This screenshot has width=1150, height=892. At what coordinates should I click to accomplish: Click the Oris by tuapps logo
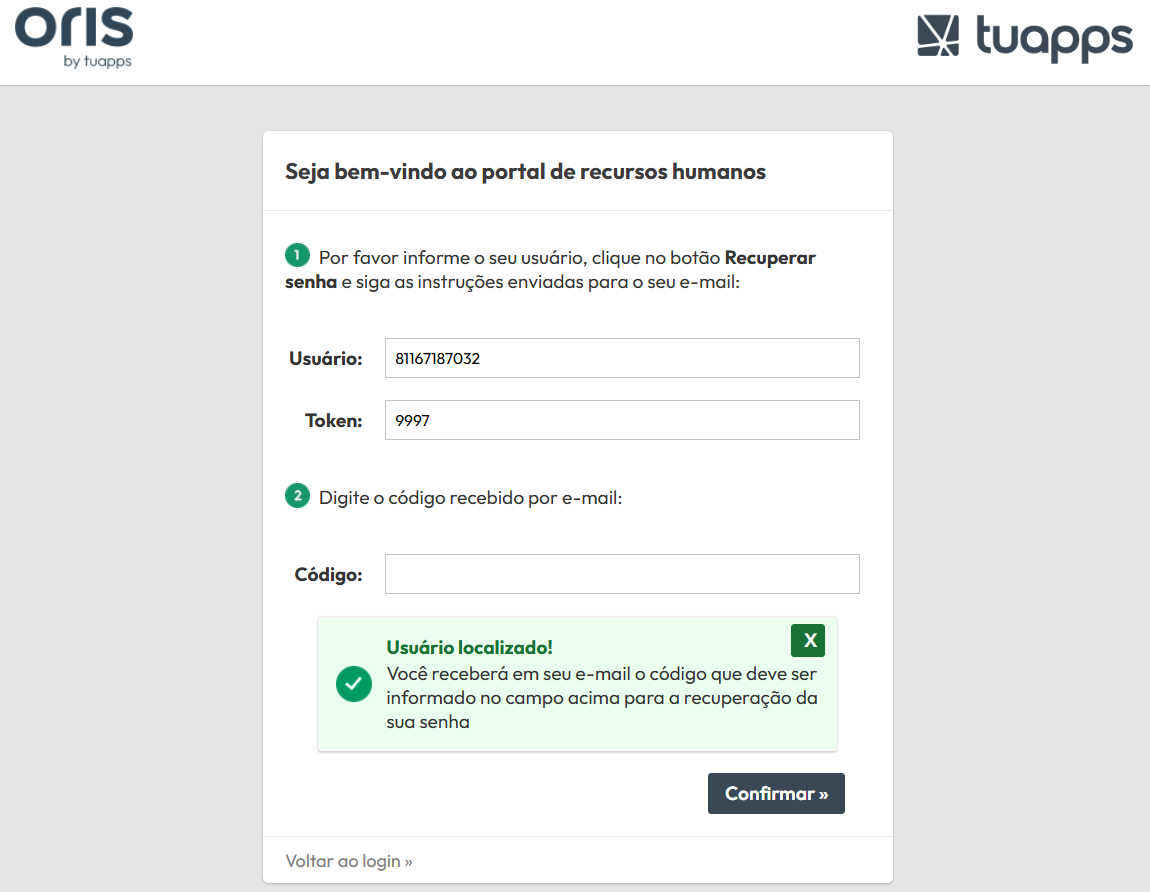coord(74,38)
